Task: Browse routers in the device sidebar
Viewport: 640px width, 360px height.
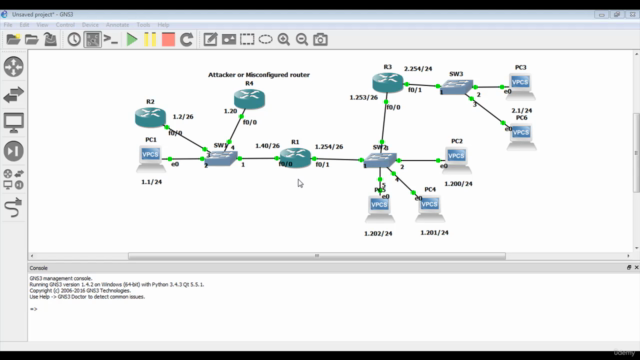Action: pos(13,67)
